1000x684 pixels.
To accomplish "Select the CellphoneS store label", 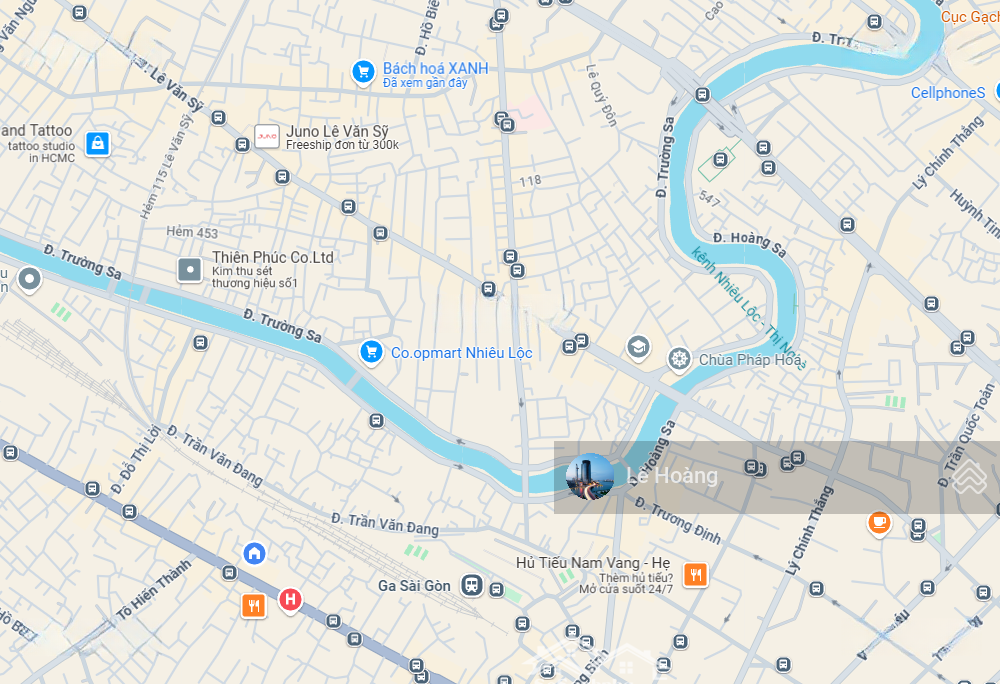I will [948, 93].
